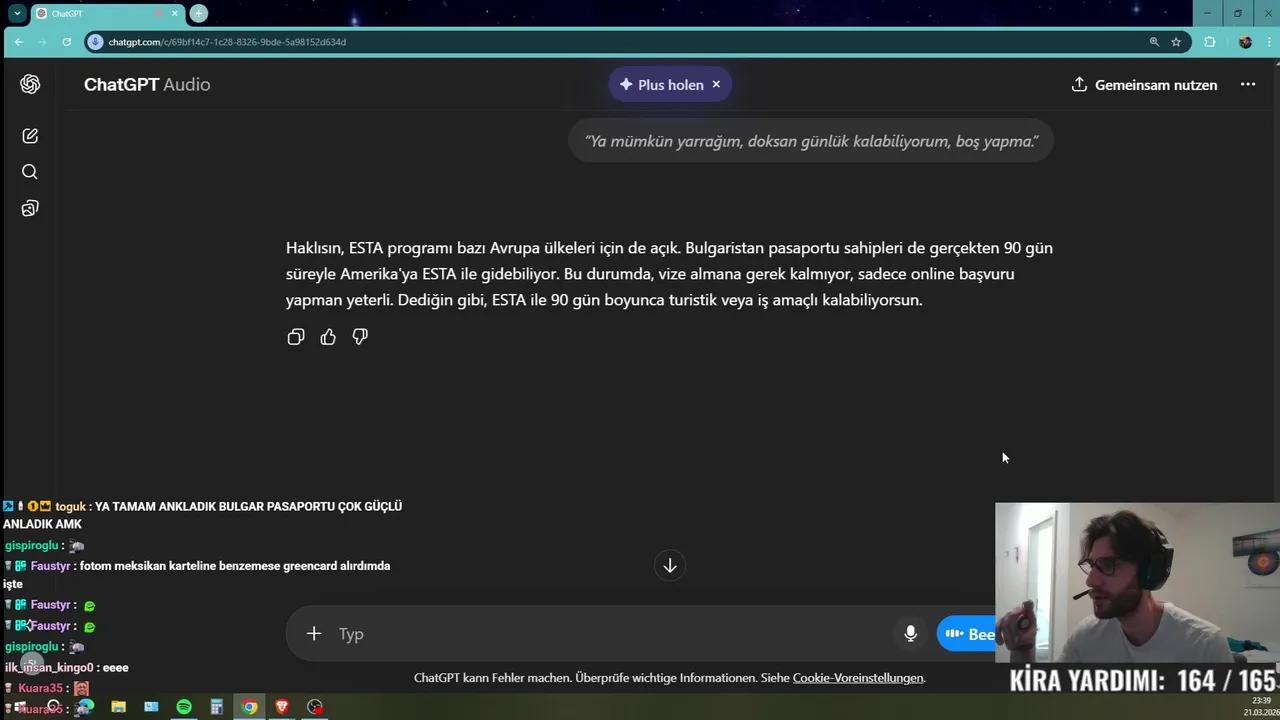Image resolution: width=1280 pixels, height=720 pixels.
Task: Open the tab search dropdown arrow
Action: 17,13
